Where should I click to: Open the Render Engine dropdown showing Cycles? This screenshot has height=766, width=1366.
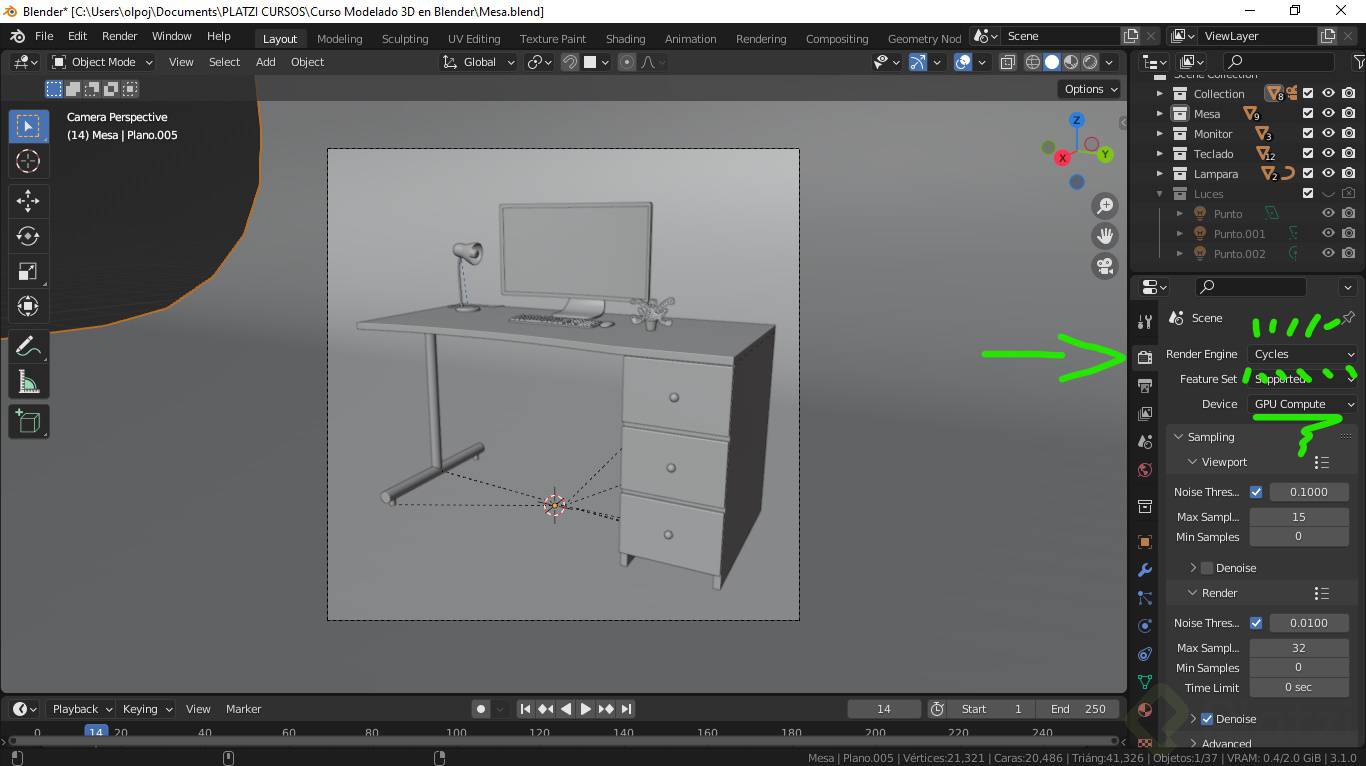(1303, 354)
